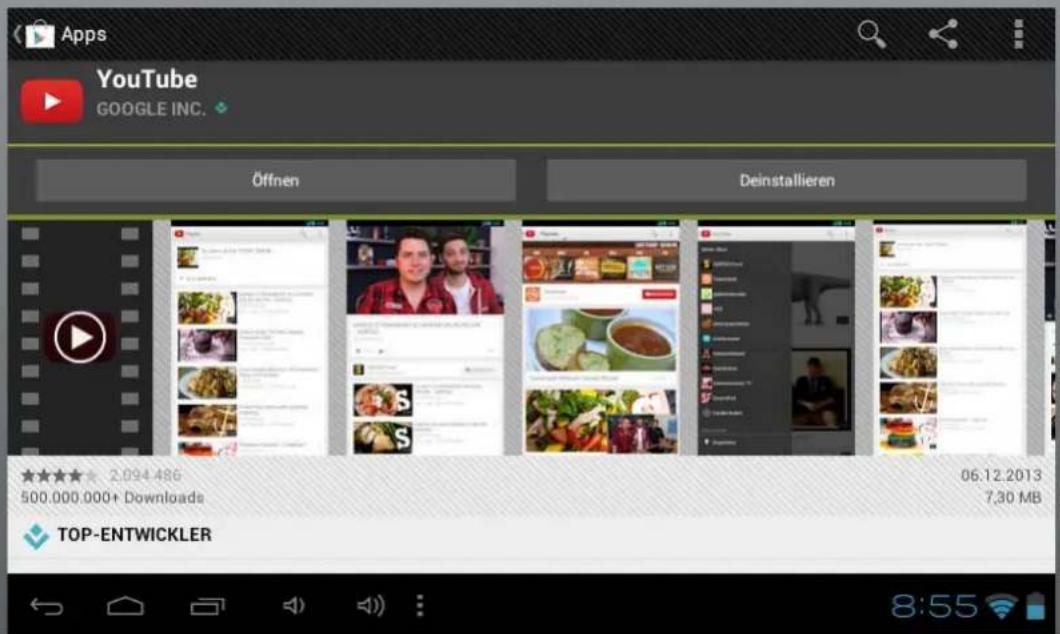Tap the Play Store back icon
This screenshot has width=1060, height=634.
click(x=33, y=34)
